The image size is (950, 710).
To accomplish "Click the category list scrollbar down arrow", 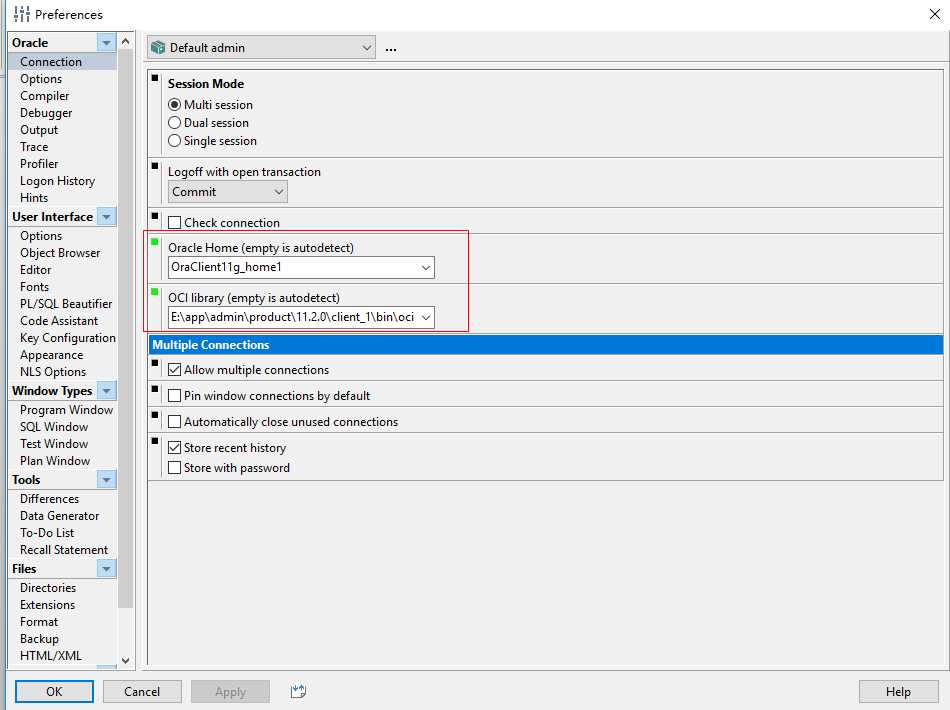I will pyautogui.click(x=125, y=660).
